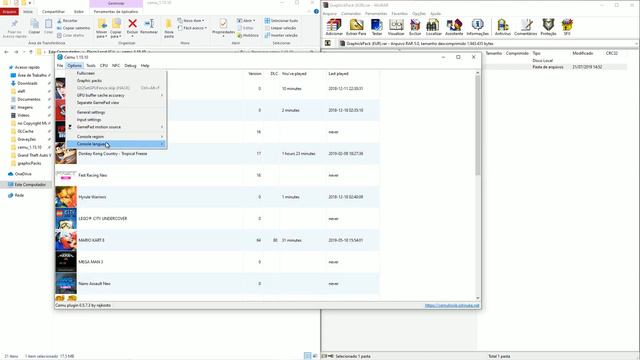Screen dimensions: 640x360
Task: Open Downloads in Explorer sidebar
Action: point(27,83)
